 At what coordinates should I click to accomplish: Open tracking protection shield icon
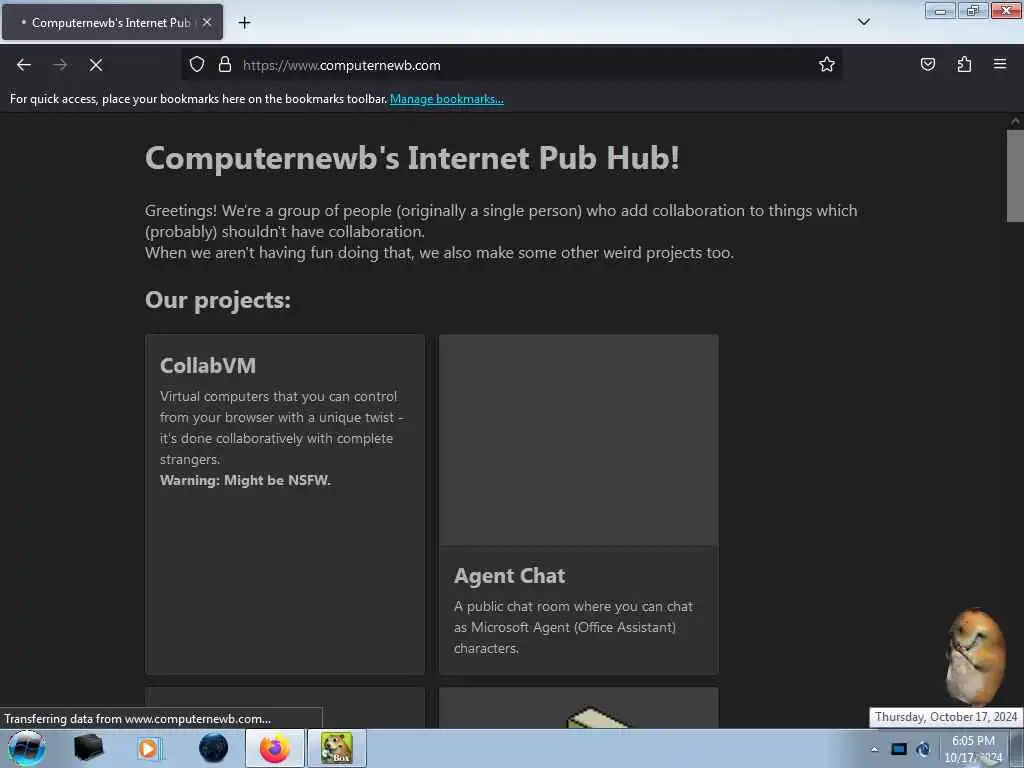(197, 65)
